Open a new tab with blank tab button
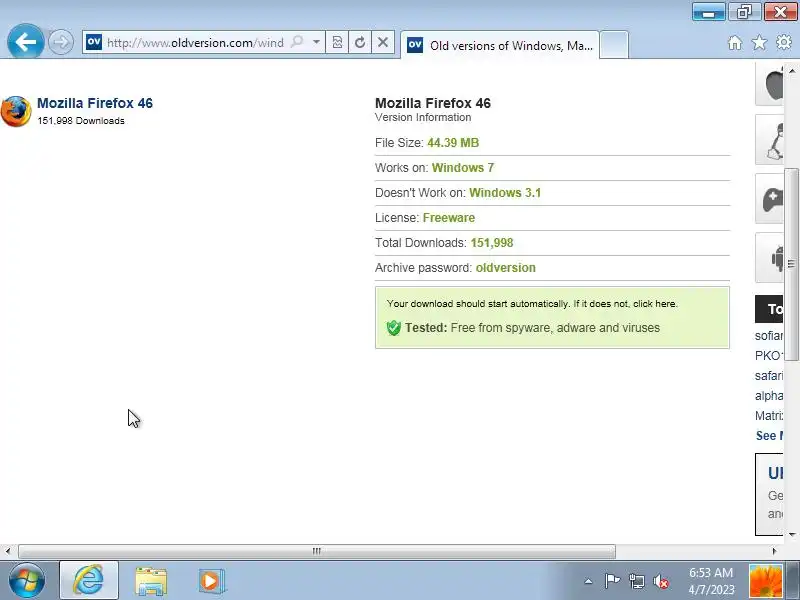 pos(614,45)
